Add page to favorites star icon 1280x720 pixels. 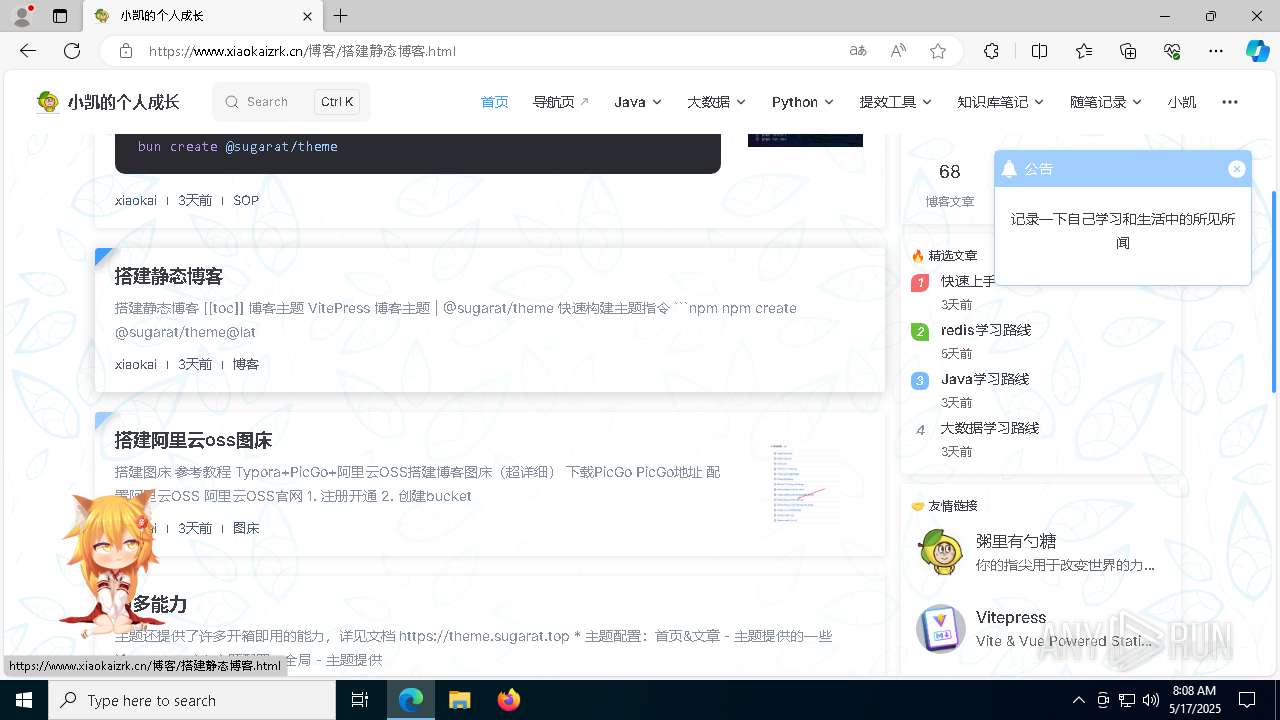click(x=938, y=51)
